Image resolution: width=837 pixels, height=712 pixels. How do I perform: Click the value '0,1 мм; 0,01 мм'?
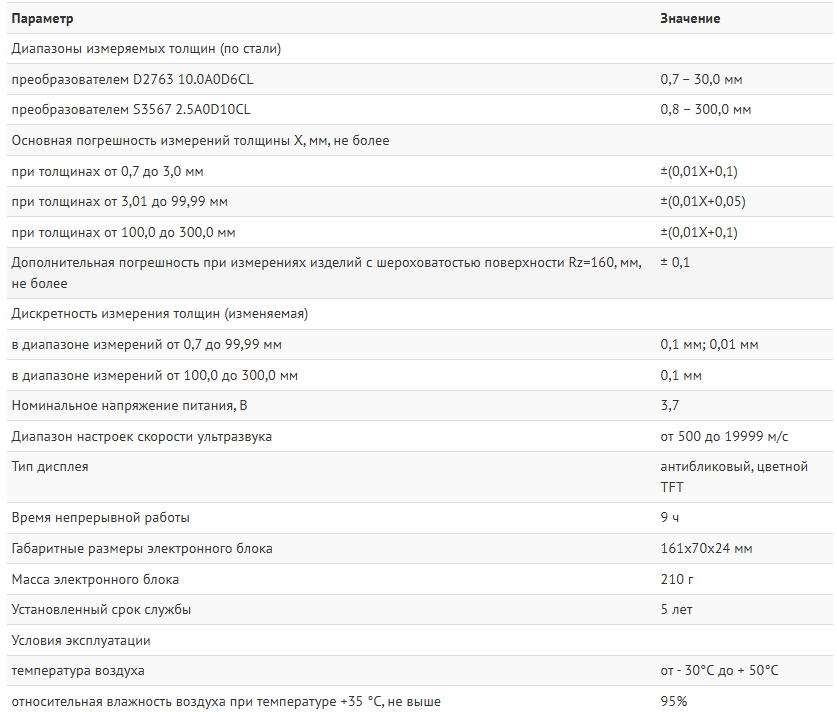[x=709, y=345]
